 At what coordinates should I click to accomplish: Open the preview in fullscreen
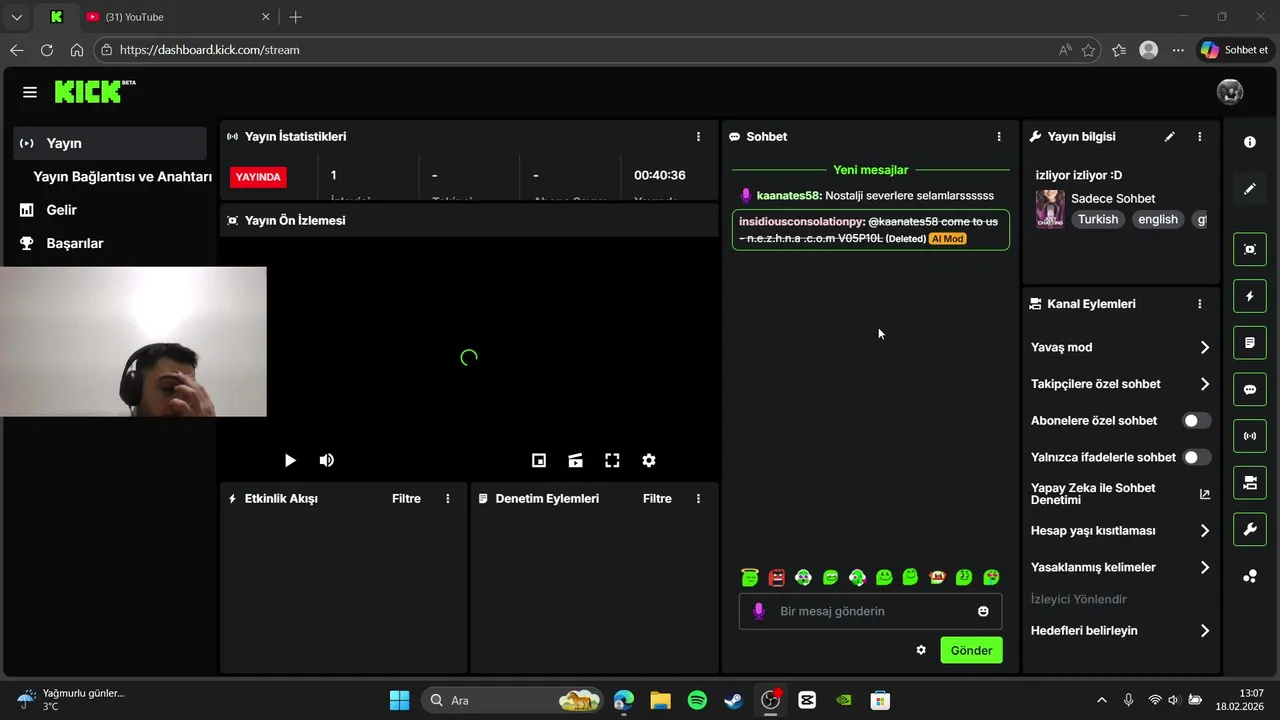click(x=612, y=460)
